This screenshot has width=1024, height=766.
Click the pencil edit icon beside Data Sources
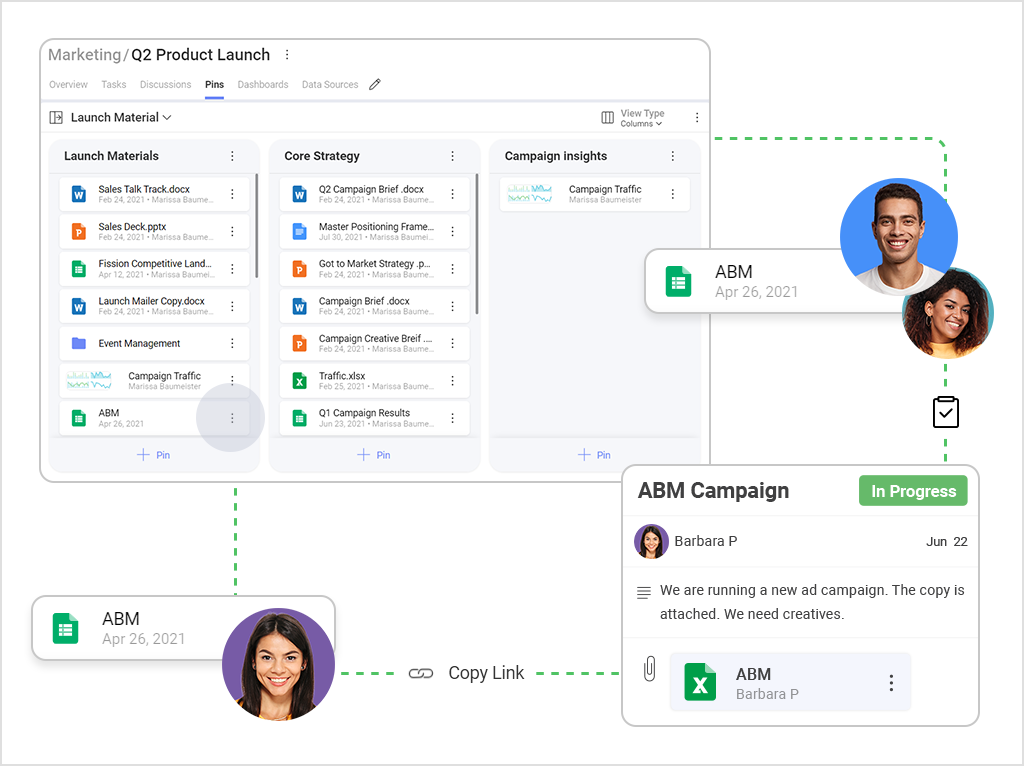point(374,84)
